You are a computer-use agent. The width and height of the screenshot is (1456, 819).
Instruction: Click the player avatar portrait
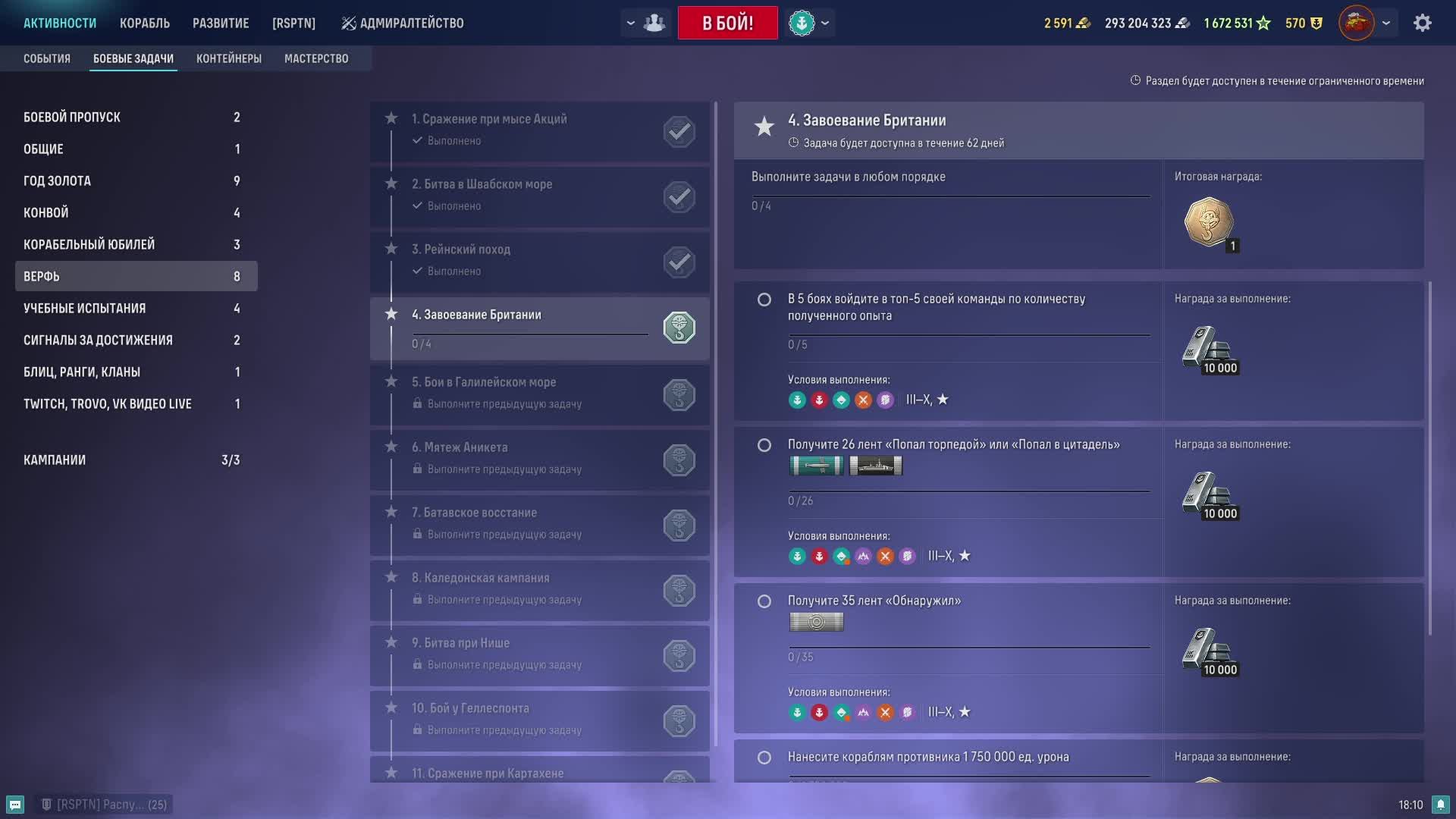coord(1356,23)
